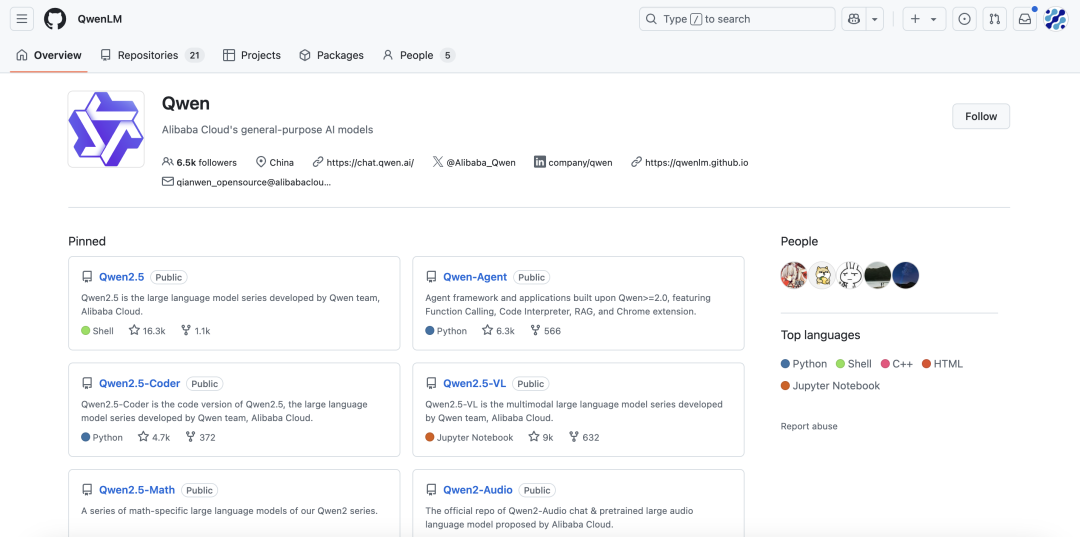The image size is (1080, 537).
Task: Open the user profile avatar menu
Action: coord(1055,19)
